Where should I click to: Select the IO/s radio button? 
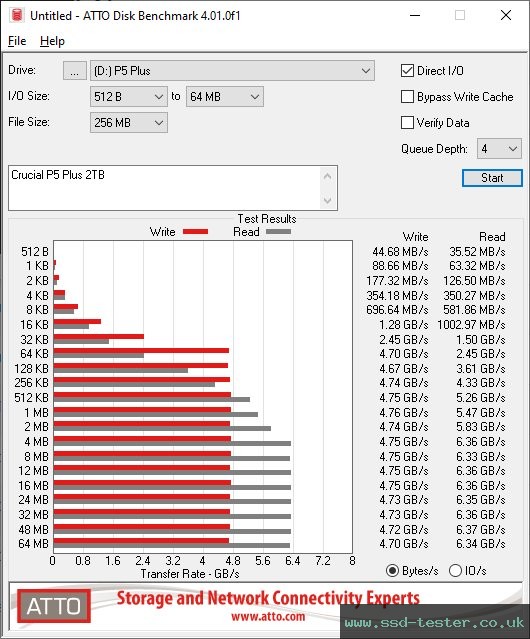point(455,571)
